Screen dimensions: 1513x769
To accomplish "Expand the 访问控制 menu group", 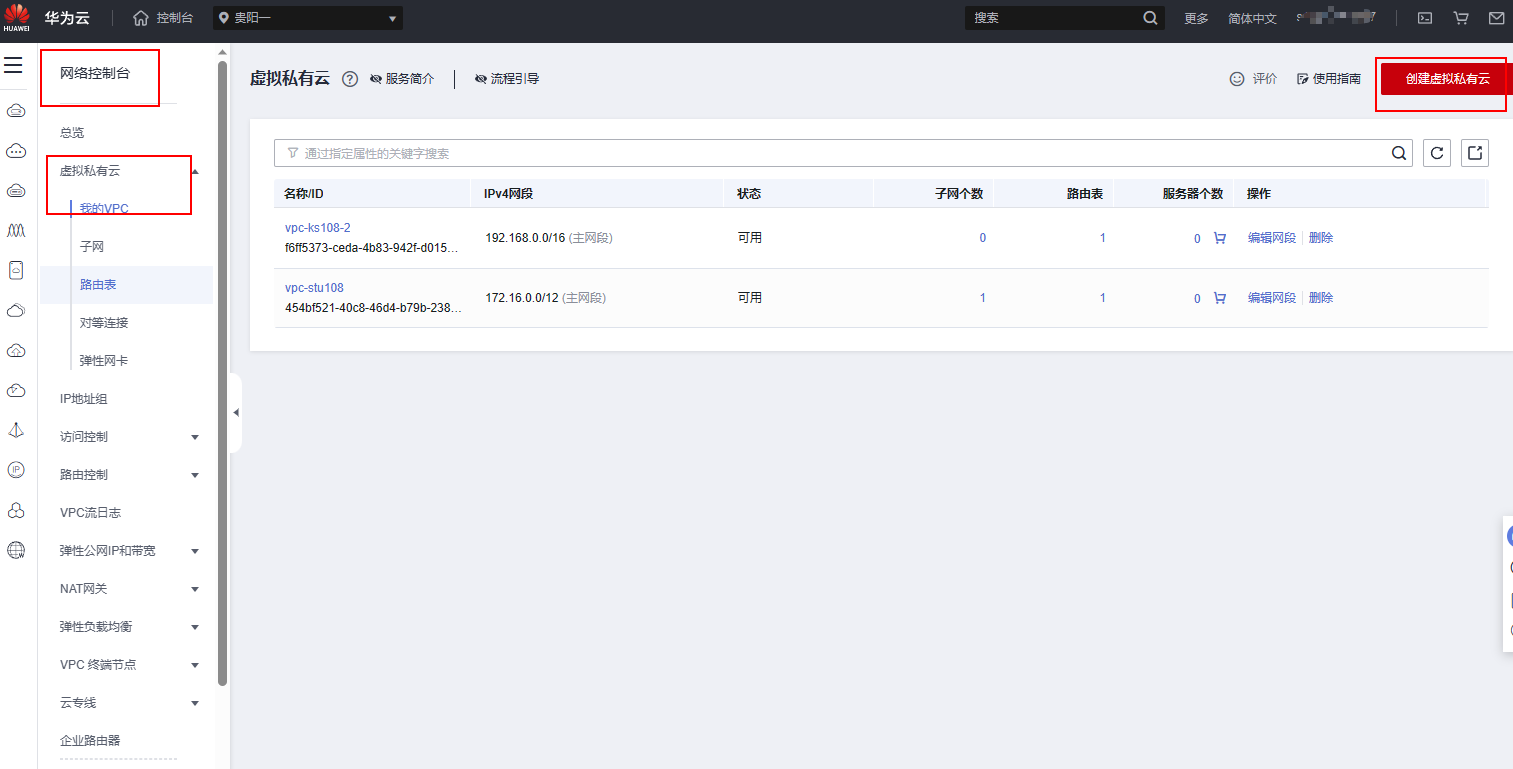I will click(195, 437).
